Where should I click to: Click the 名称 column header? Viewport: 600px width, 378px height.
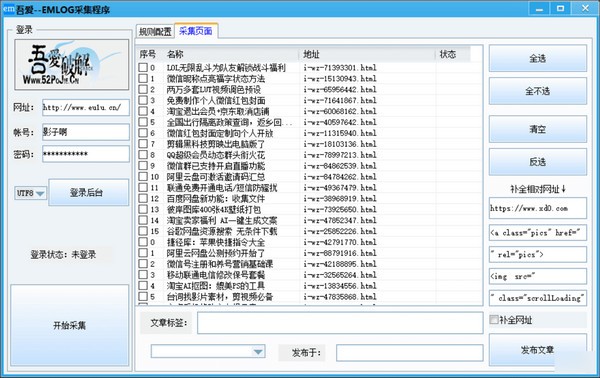tap(231, 54)
